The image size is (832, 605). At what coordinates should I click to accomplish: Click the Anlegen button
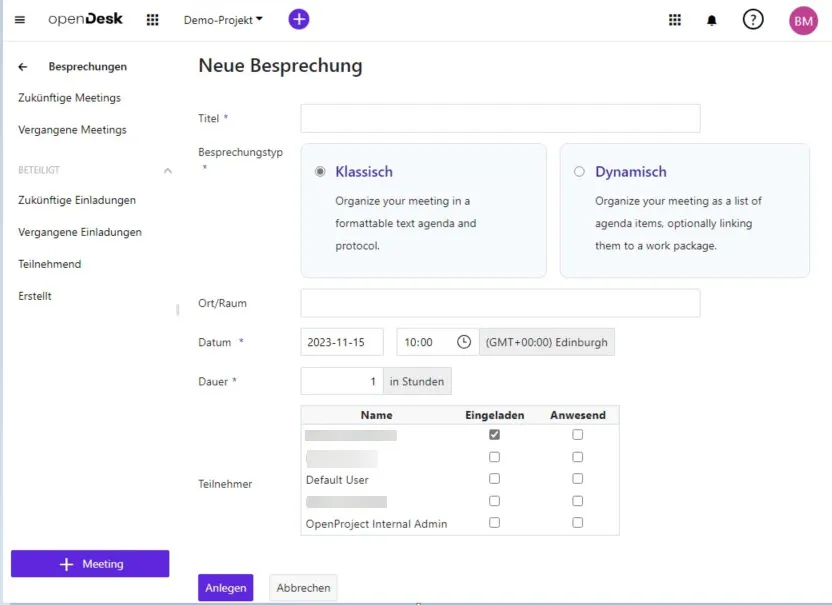tap(225, 588)
